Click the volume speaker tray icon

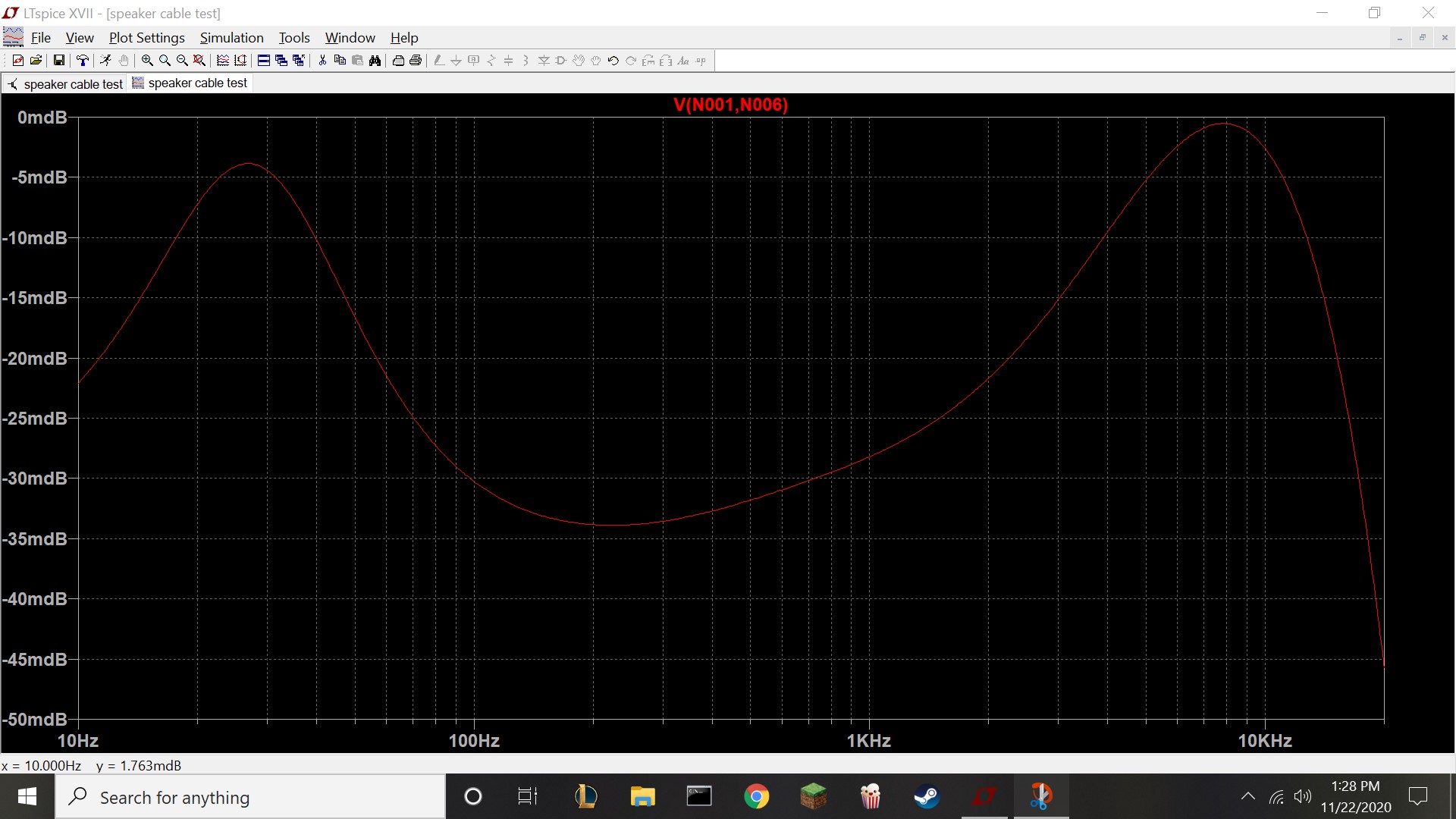(x=1303, y=796)
